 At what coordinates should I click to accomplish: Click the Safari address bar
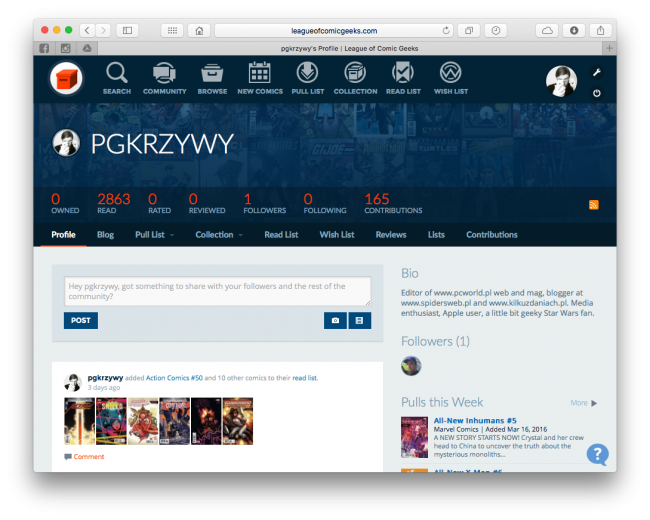334,30
